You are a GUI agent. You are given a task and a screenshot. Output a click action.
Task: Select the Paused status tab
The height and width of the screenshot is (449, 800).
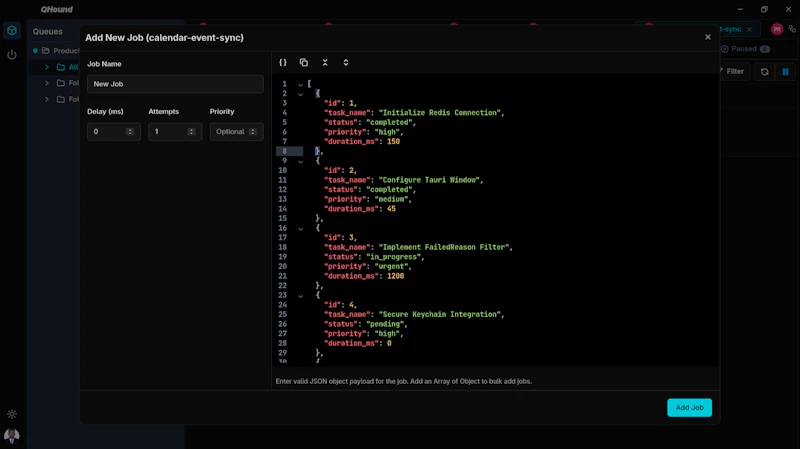coord(745,49)
